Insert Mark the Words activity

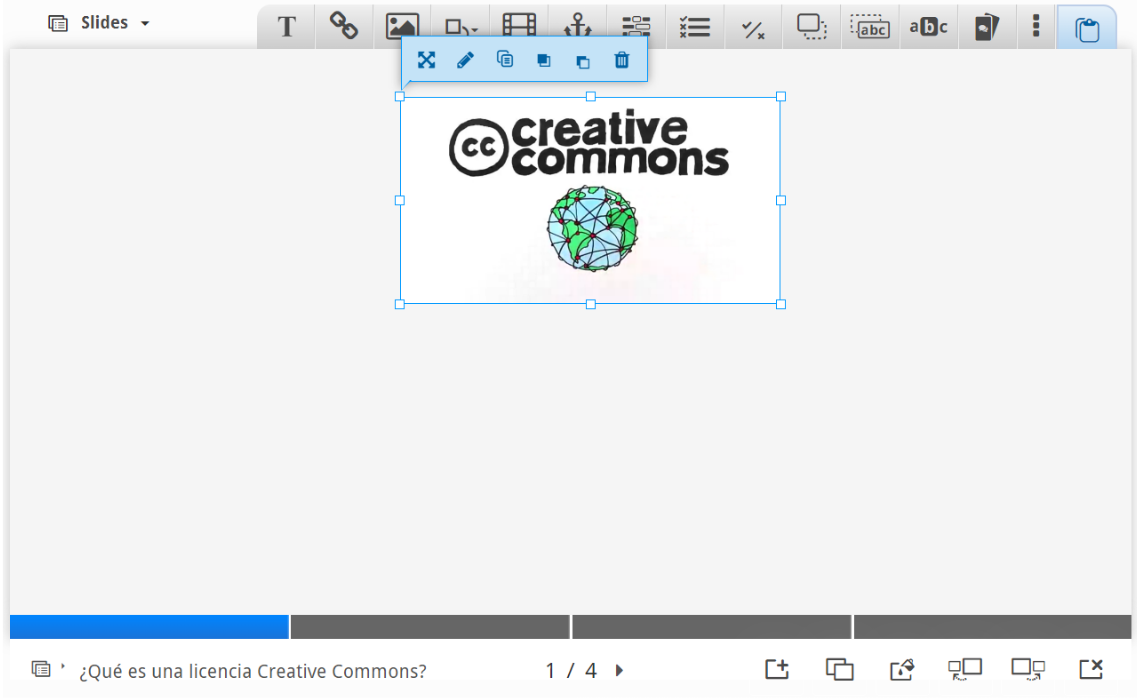click(x=928, y=27)
